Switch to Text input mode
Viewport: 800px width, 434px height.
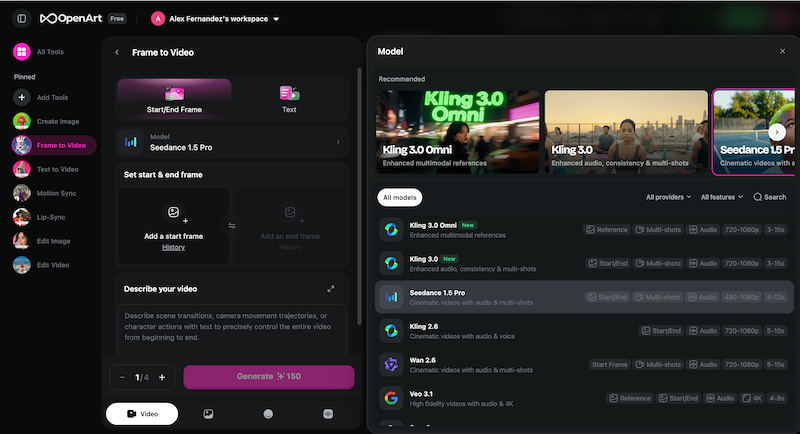pos(289,98)
